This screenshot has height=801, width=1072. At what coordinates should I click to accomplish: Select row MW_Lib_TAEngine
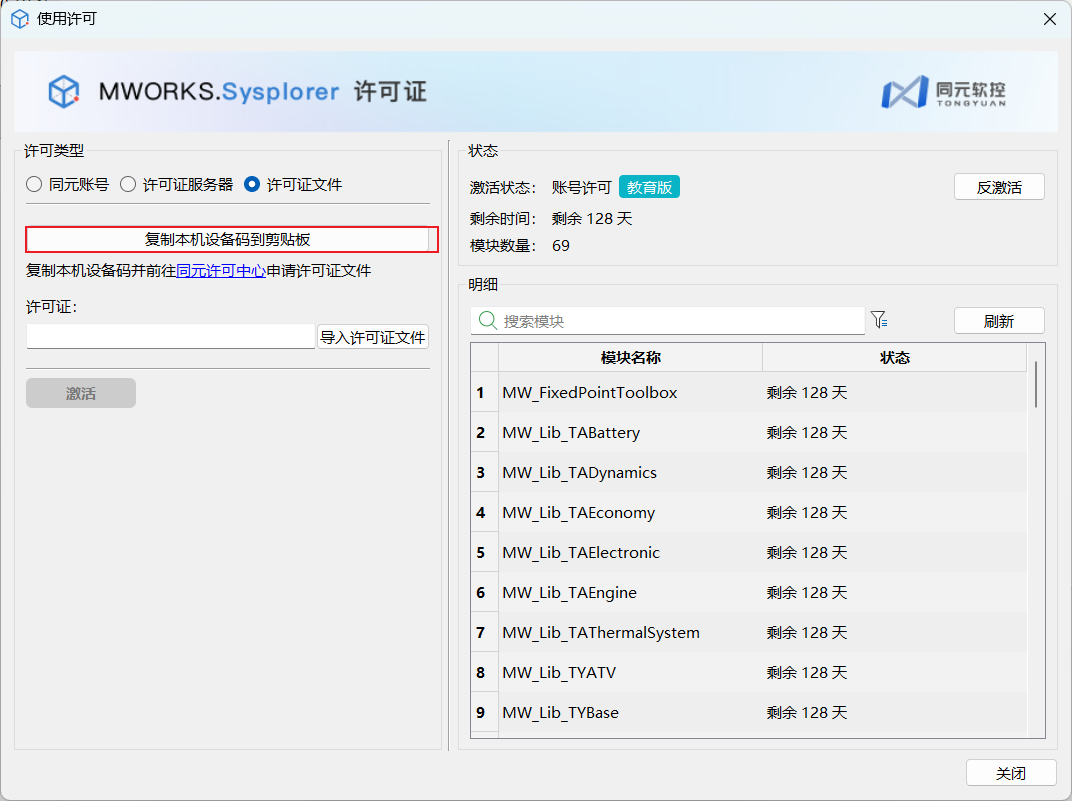[749, 593]
